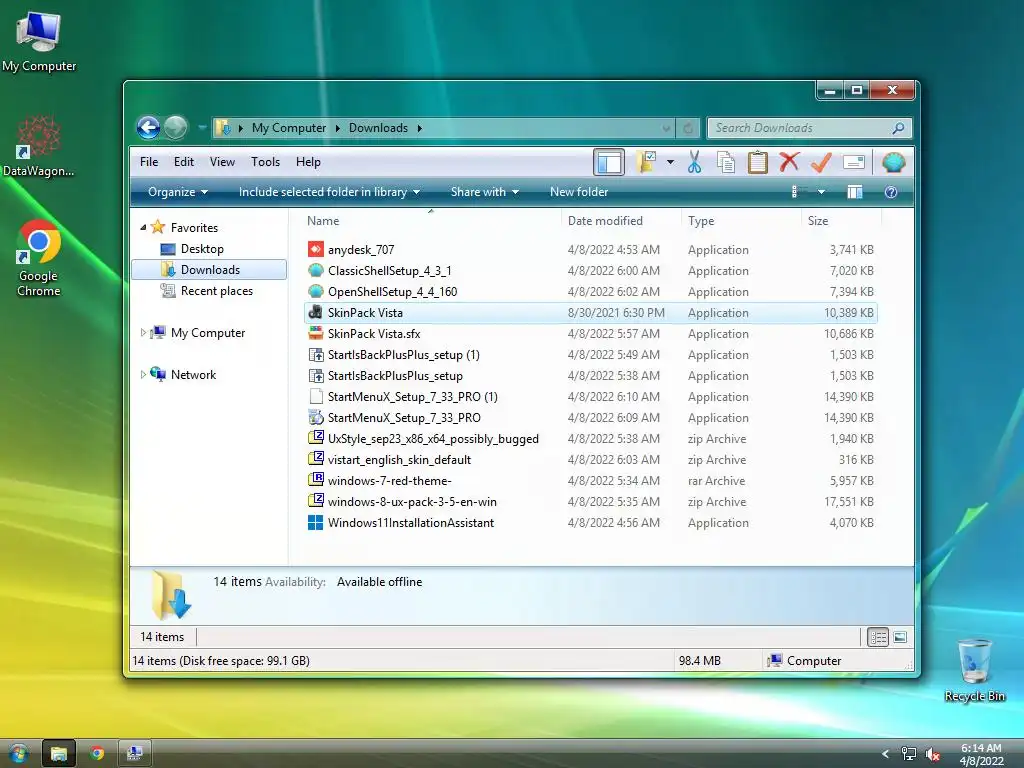
Task: Open the File menu
Action: 149,162
